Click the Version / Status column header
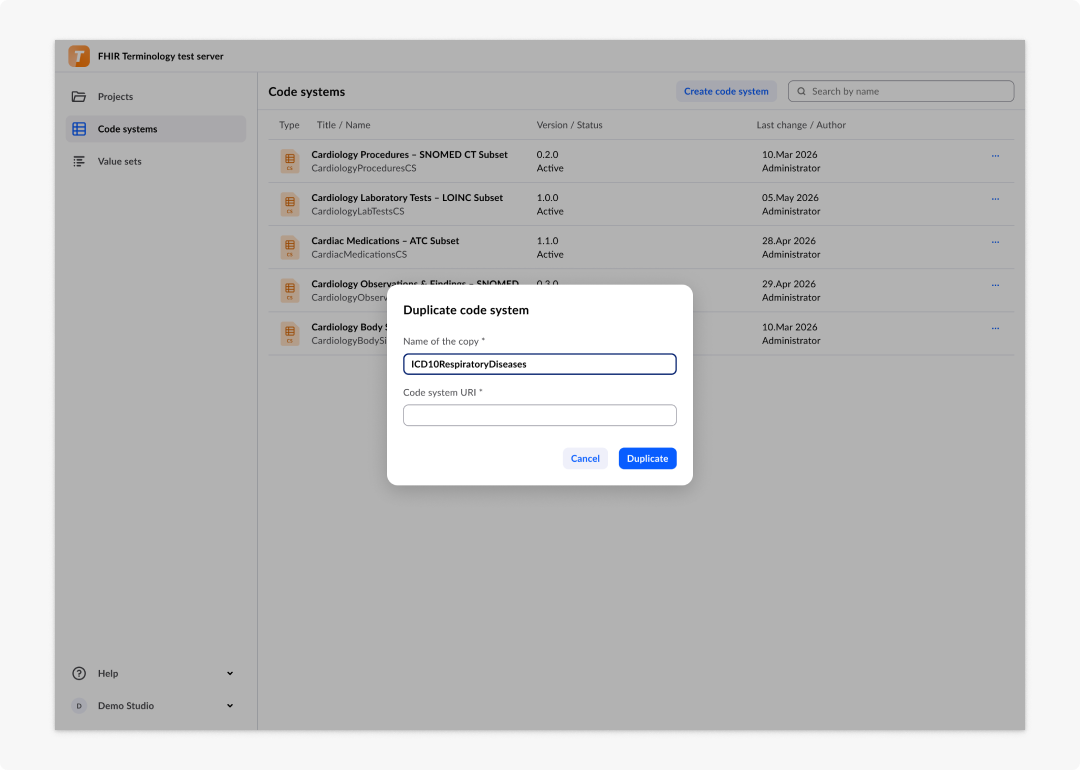Viewport: 1080px width, 770px height. (x=569, y=125)
